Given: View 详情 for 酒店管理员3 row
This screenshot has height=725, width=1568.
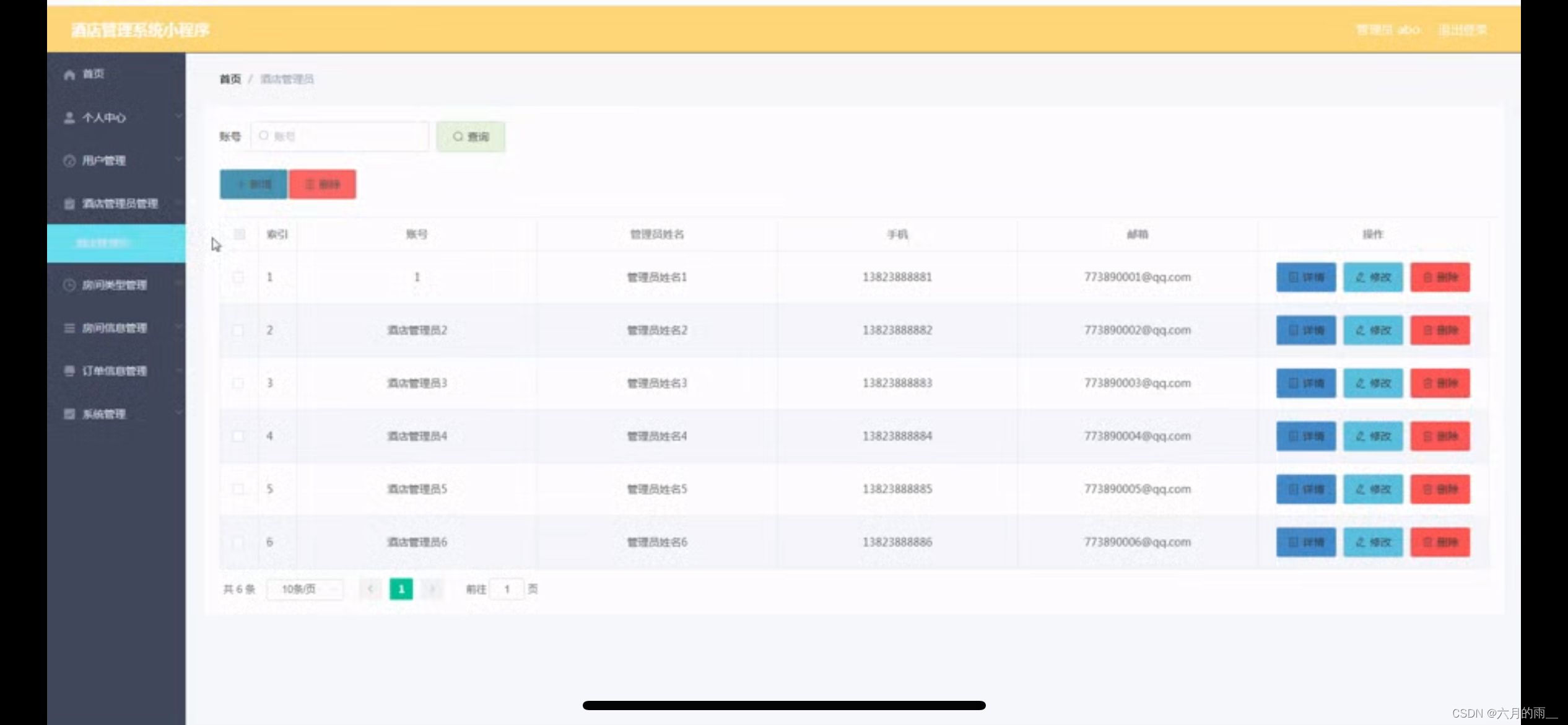Looking at the screenshot, I should (x=1306, y=383).
